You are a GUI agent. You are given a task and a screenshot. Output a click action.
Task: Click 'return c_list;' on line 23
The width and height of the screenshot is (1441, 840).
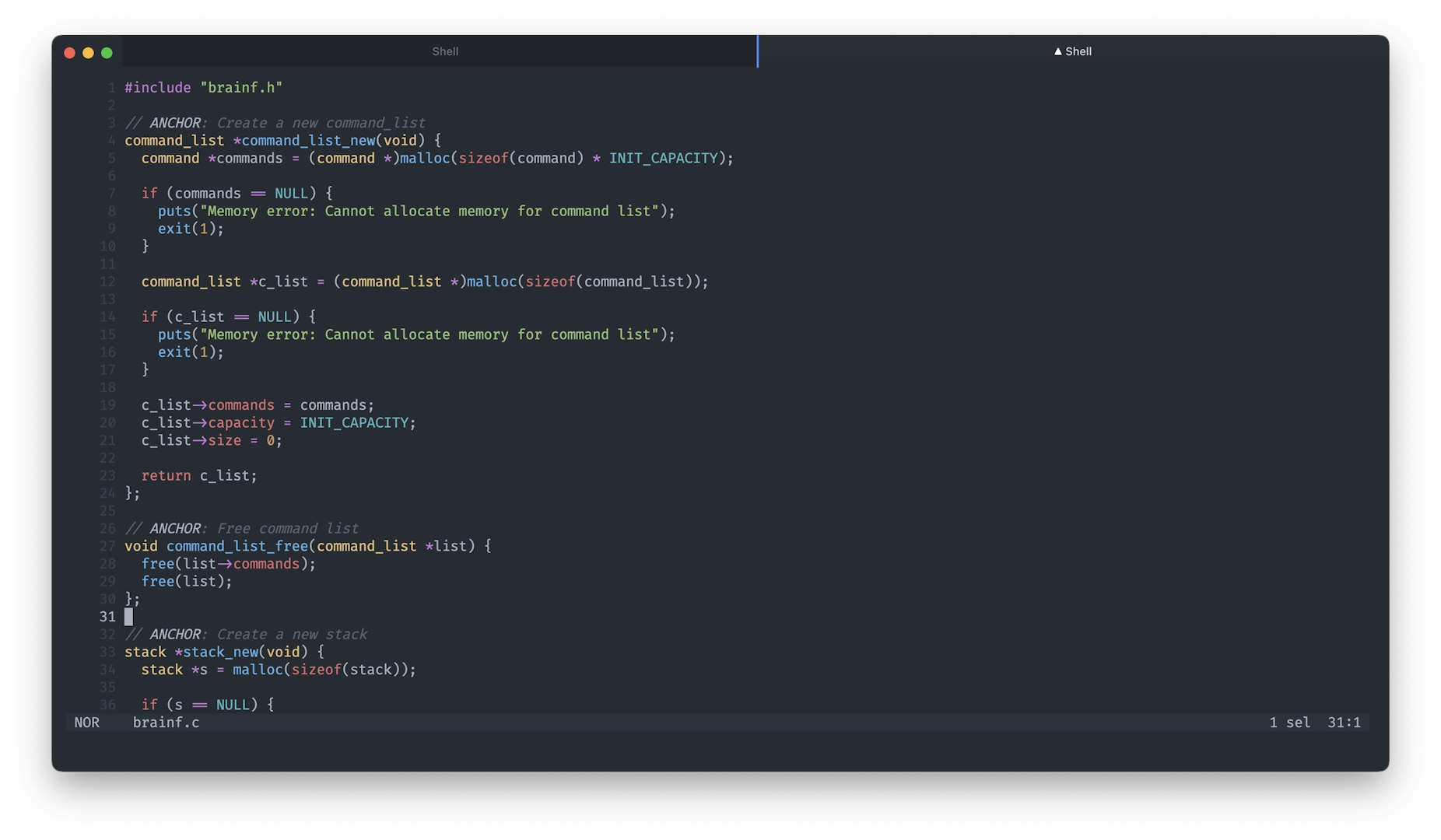pos(199,476)
